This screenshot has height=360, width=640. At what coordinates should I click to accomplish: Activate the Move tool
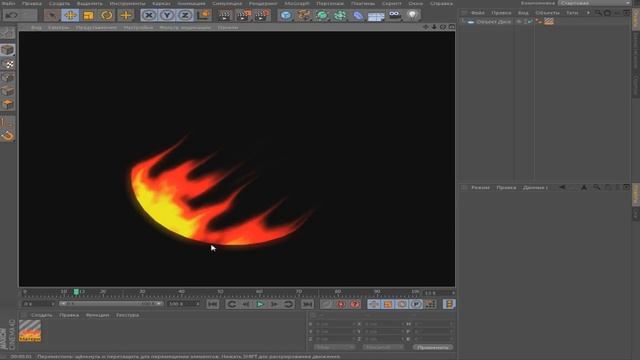[70, 16]
